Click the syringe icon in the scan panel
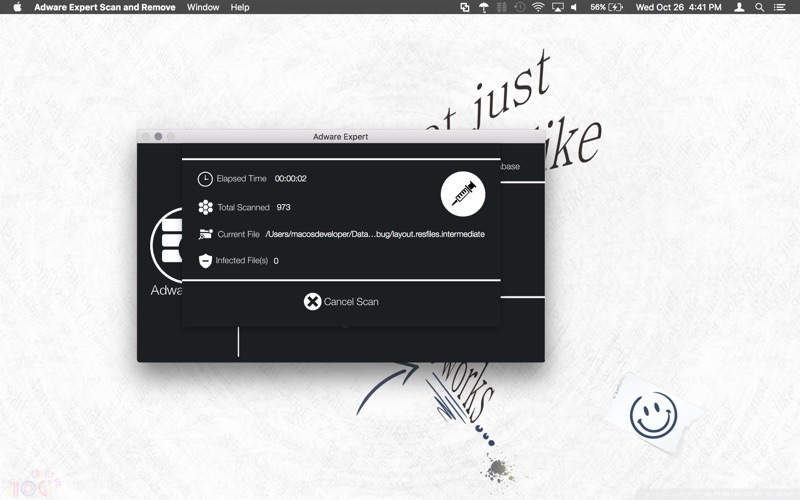 [x=463, y=194]
